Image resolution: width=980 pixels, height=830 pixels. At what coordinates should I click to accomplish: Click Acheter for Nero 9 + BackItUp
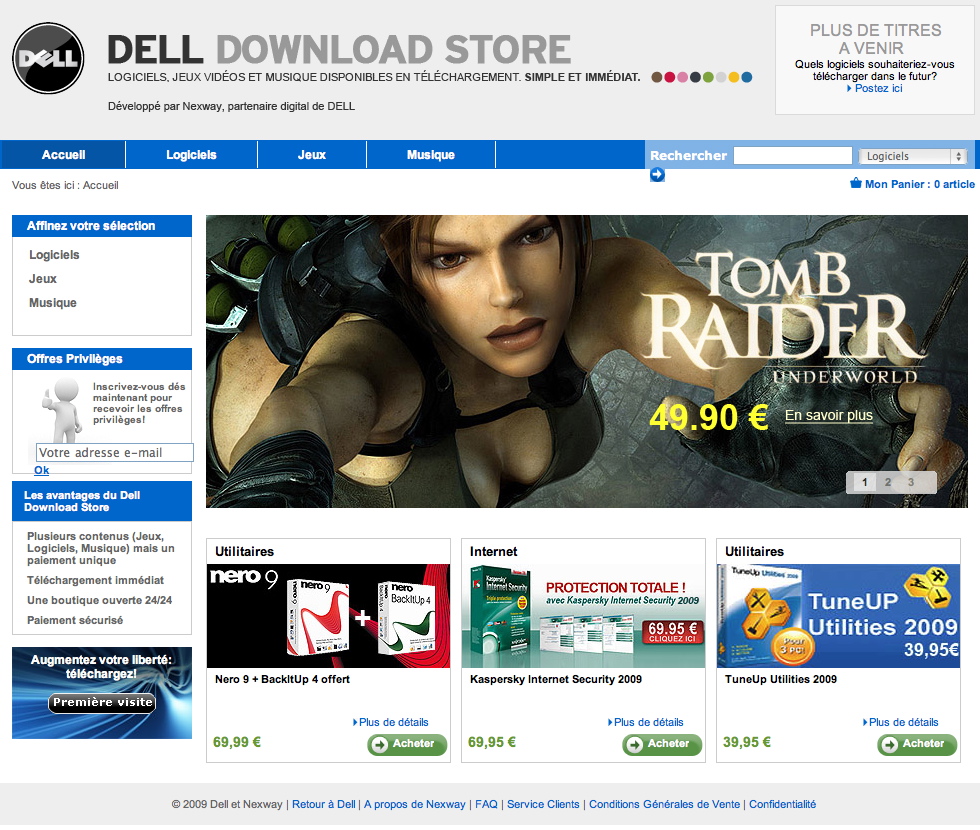pos(407,744)
